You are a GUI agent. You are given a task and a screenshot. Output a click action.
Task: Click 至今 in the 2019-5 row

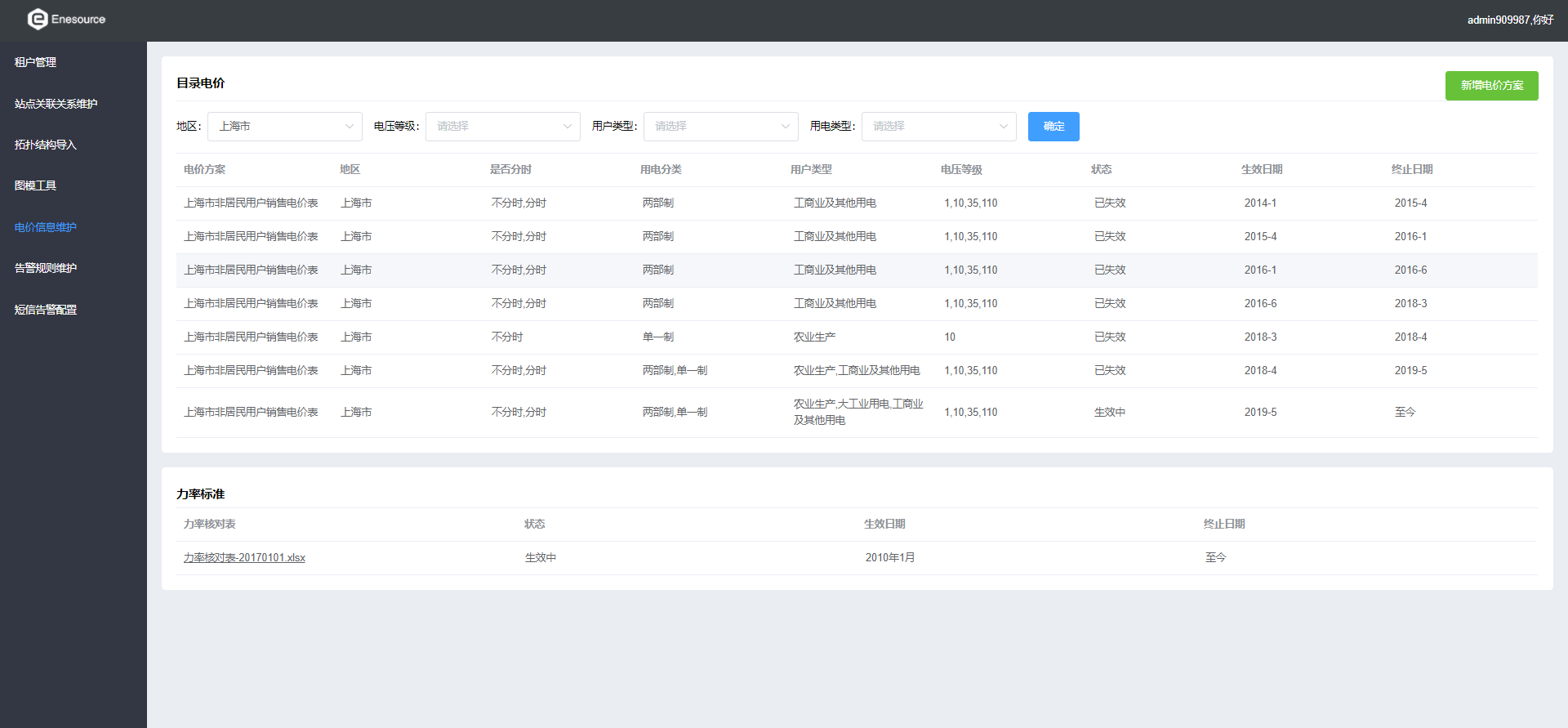1405,412
